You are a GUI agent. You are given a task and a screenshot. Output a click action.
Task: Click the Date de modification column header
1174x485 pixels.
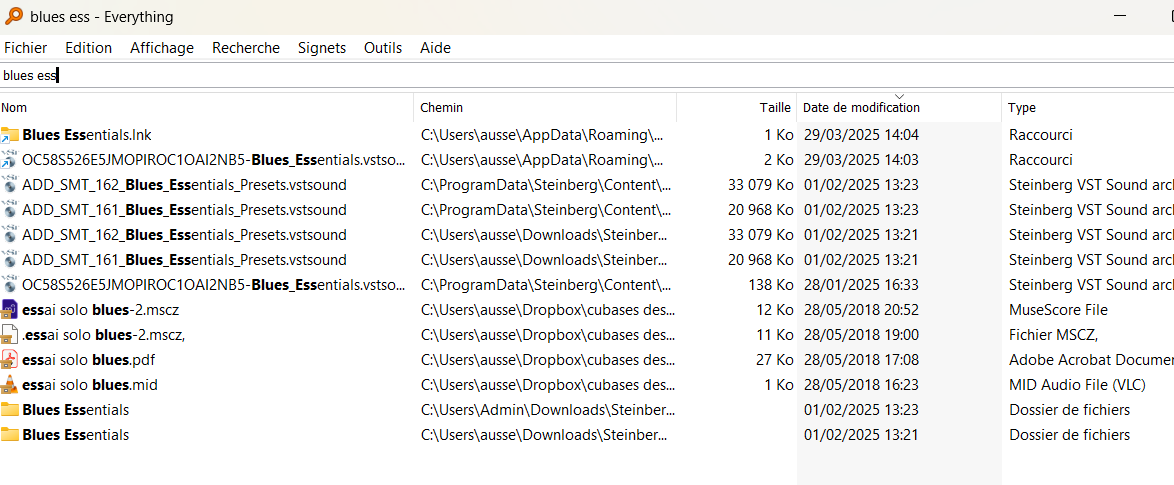[899, 108]
